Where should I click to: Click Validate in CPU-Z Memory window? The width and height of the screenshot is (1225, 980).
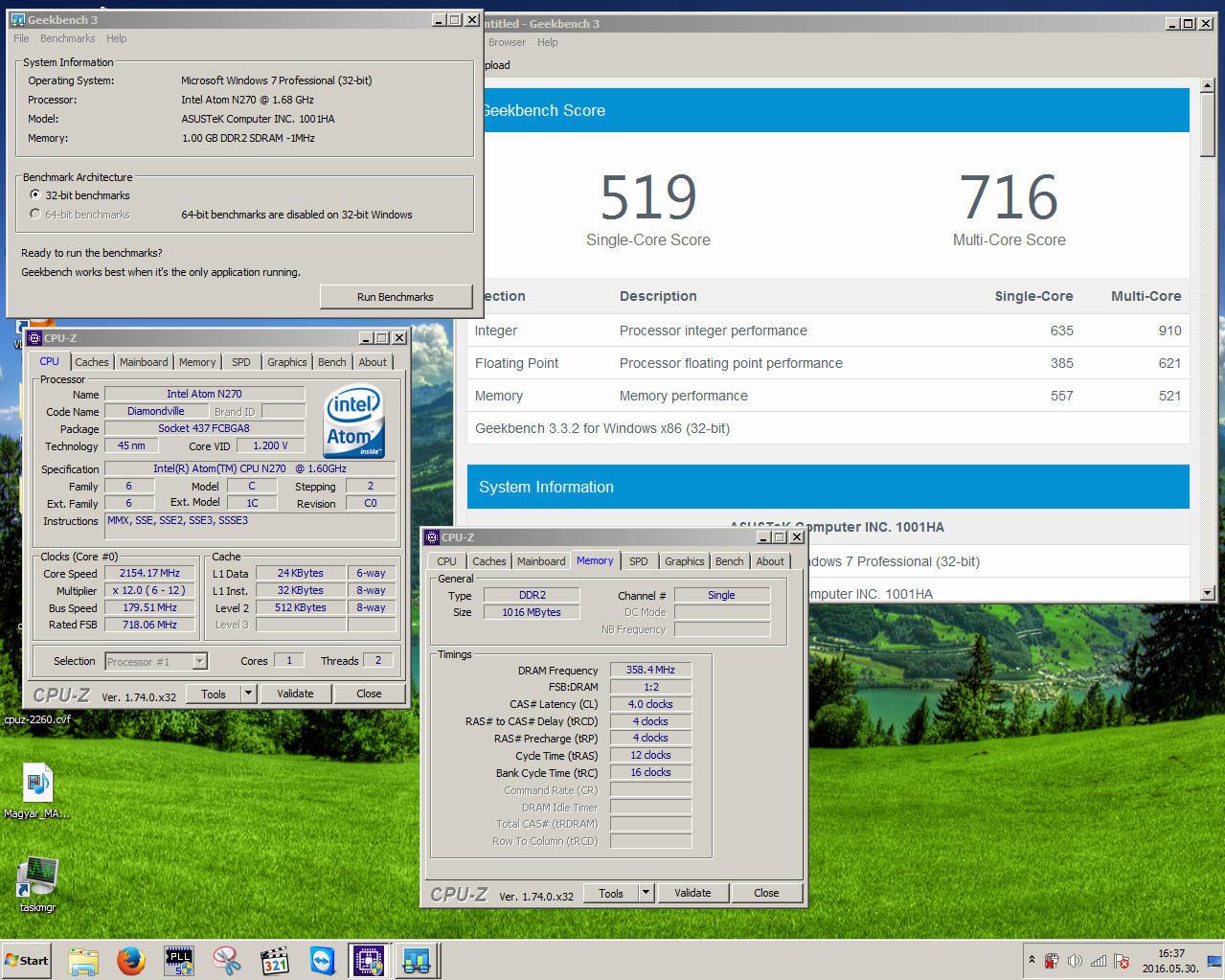tap(692, 893)
